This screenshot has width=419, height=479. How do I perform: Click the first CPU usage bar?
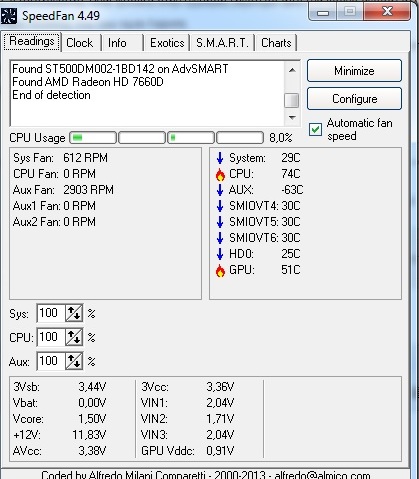pyautogui.click(x=93, y=138)
